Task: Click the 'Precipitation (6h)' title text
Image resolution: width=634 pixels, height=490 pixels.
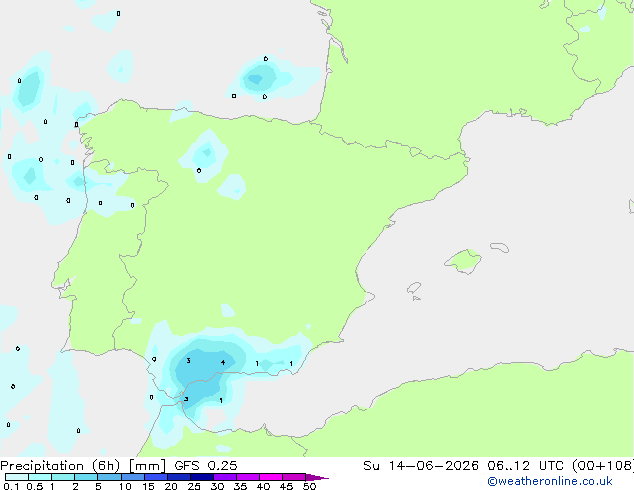Action: tap(60, 466)
